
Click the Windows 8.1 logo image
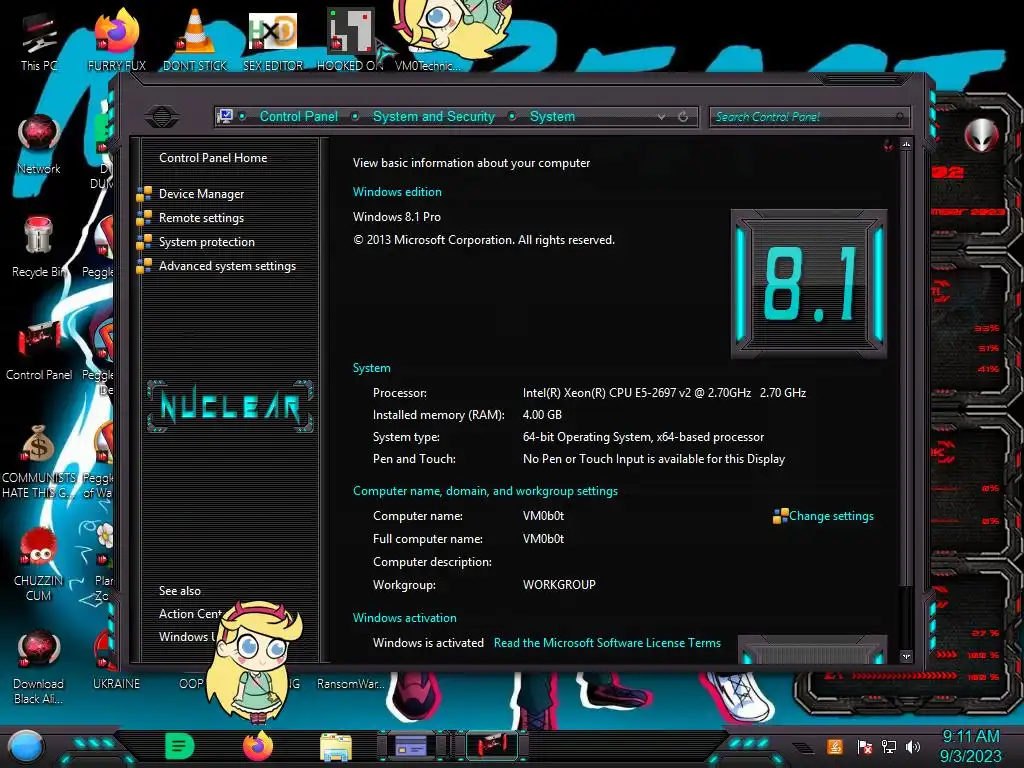coord(808,283)
